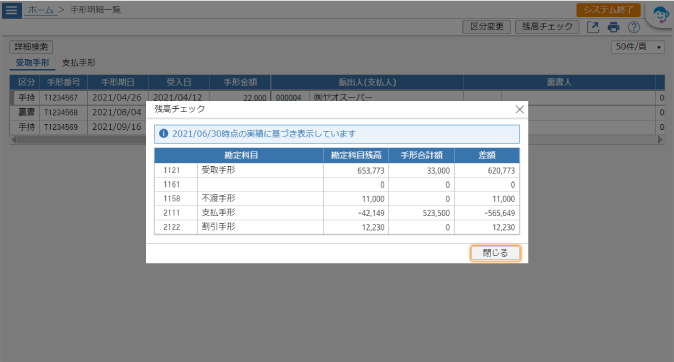This screenshot has width=674, height=362.
Task: Click the 区分変更 button
Action: (487, 27)
